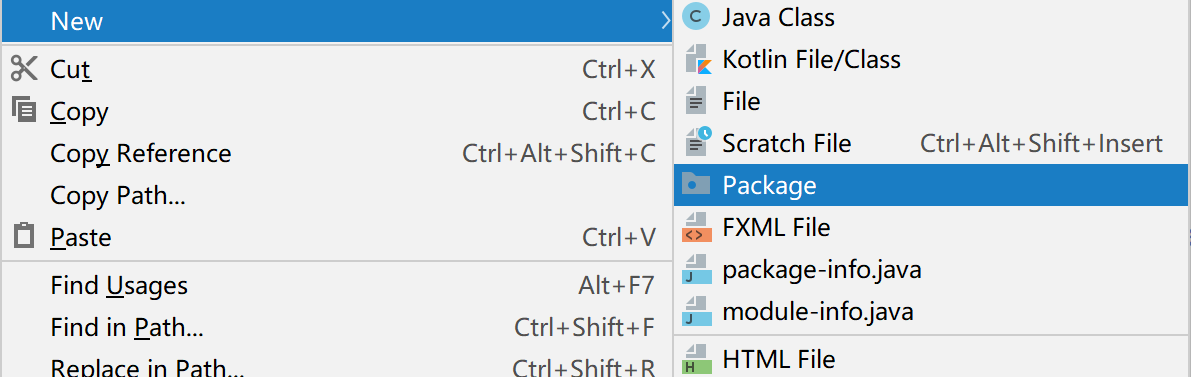Click the plain File icon

pos(695,101)
